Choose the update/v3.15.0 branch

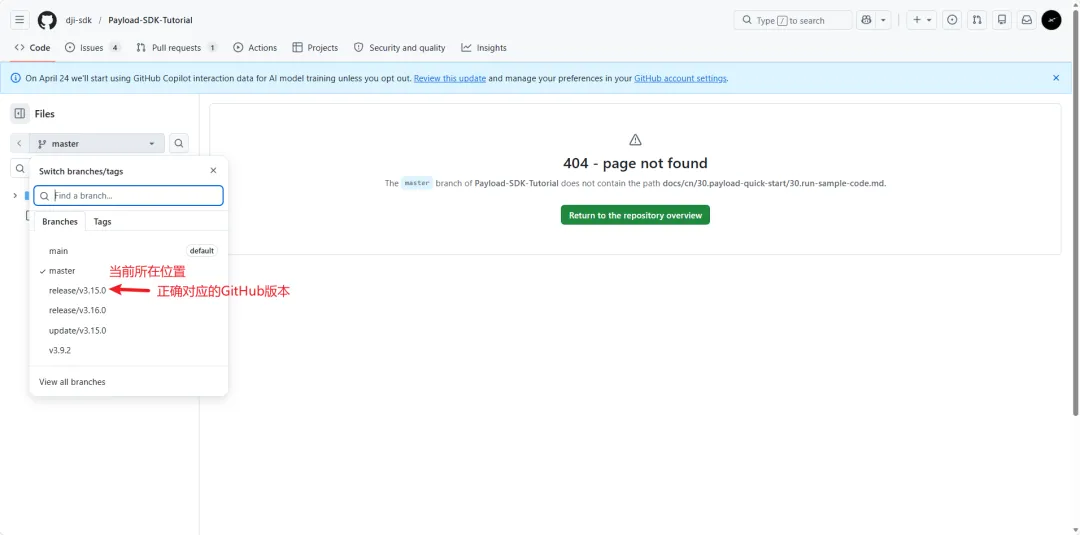point(128,331)
